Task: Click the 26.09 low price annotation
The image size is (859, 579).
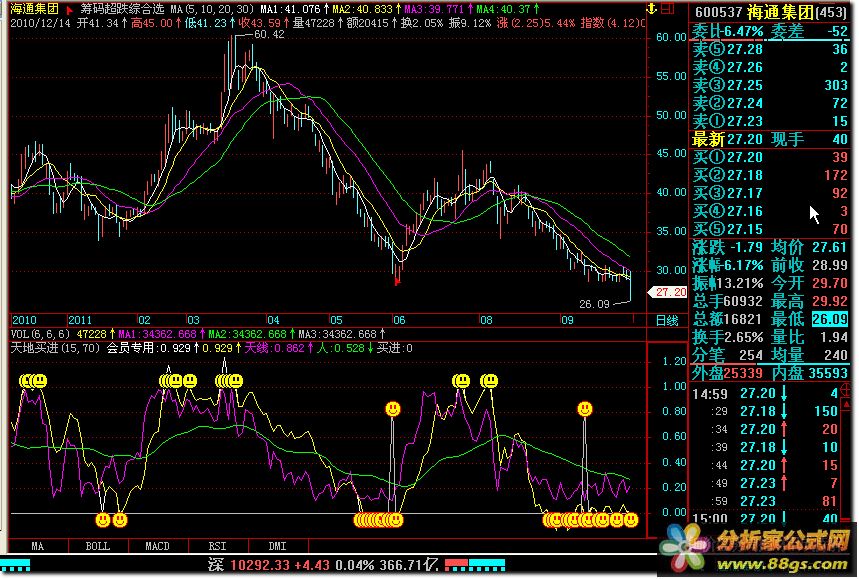Action: [x=594, y=304]
